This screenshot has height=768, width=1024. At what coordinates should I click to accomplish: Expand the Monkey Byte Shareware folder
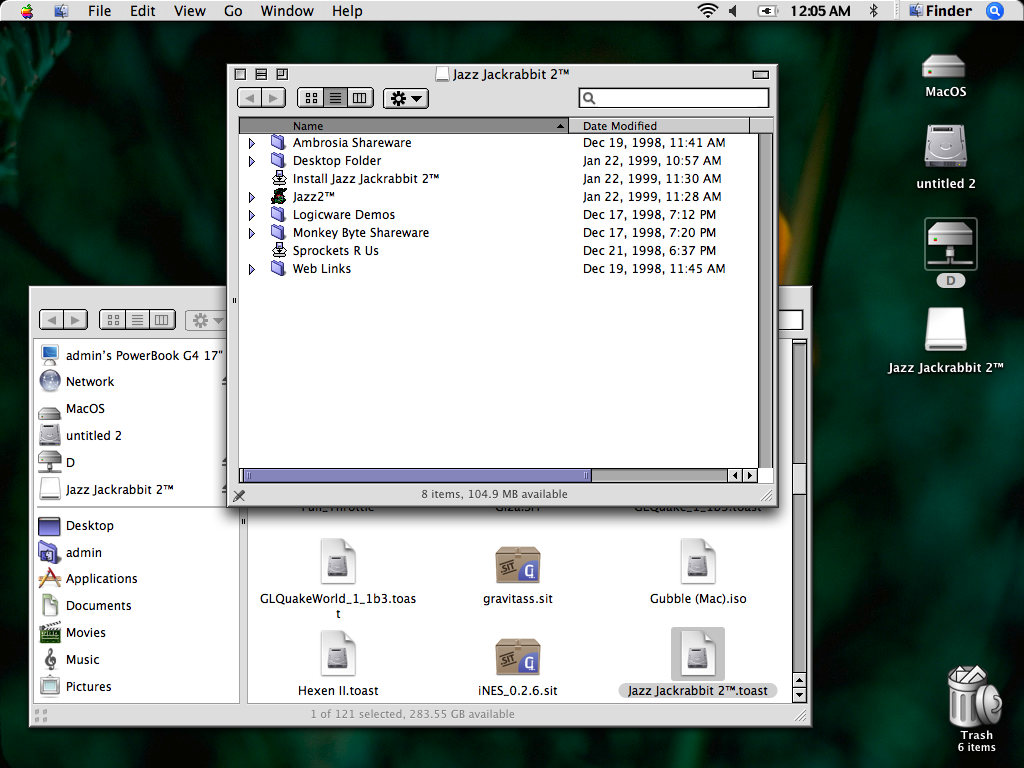coord(252,232)
